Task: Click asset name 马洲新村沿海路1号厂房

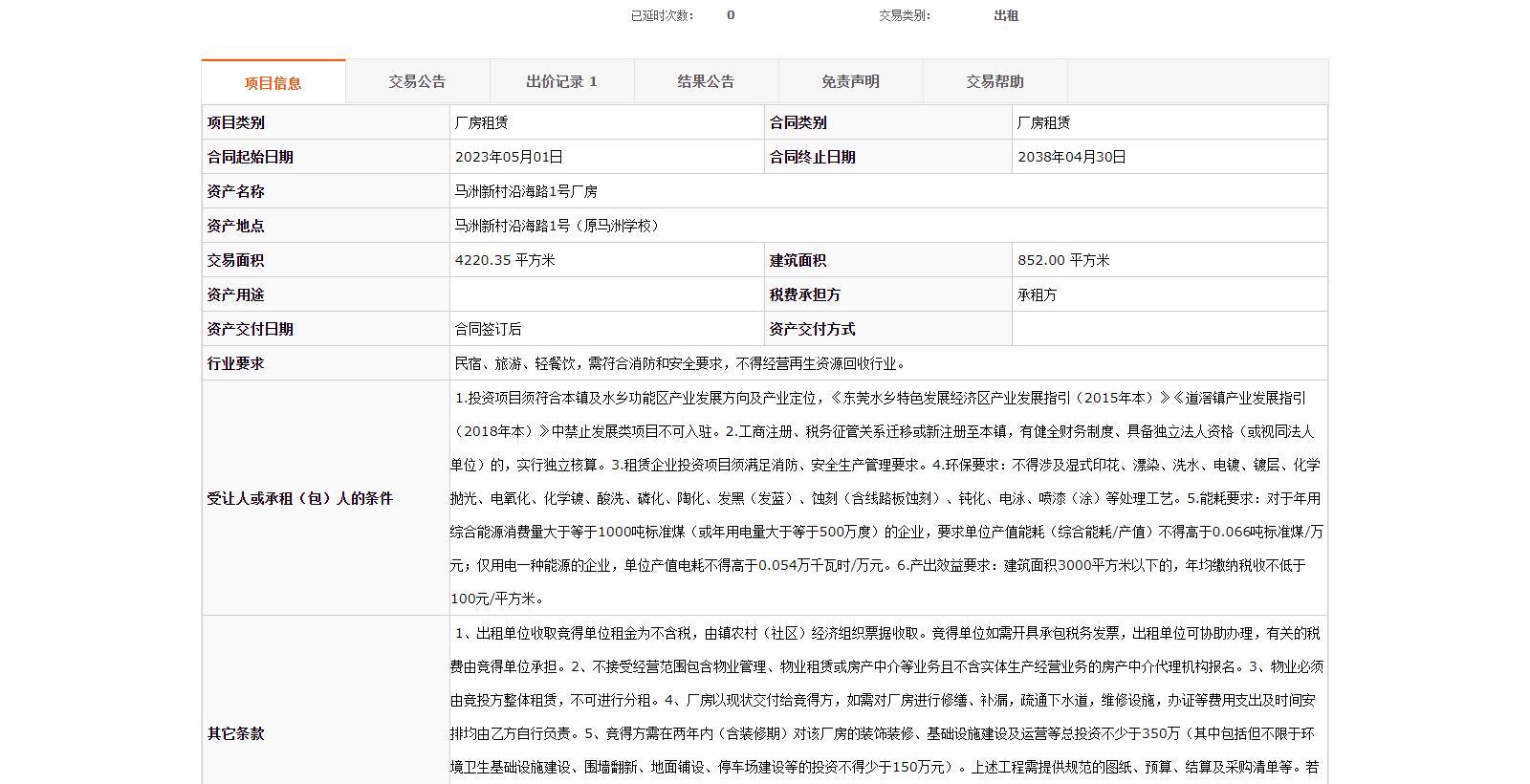Action: point(526,191)
